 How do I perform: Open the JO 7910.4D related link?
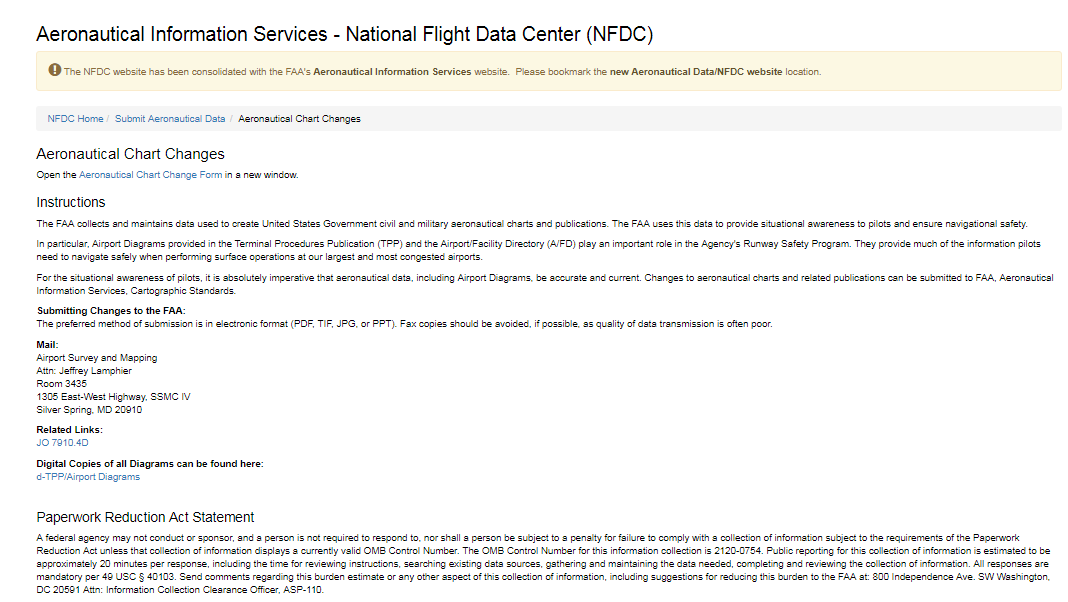tap(62, 441)
